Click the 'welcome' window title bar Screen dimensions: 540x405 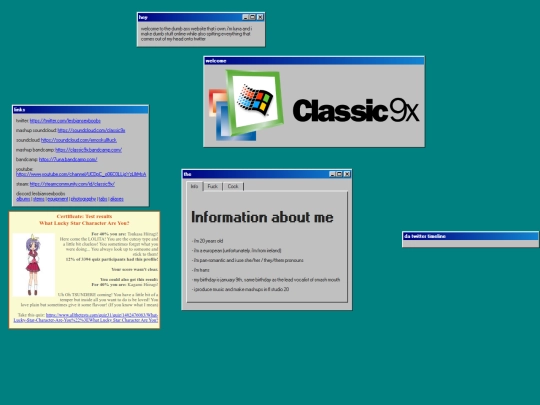click(x=314, y=61)
